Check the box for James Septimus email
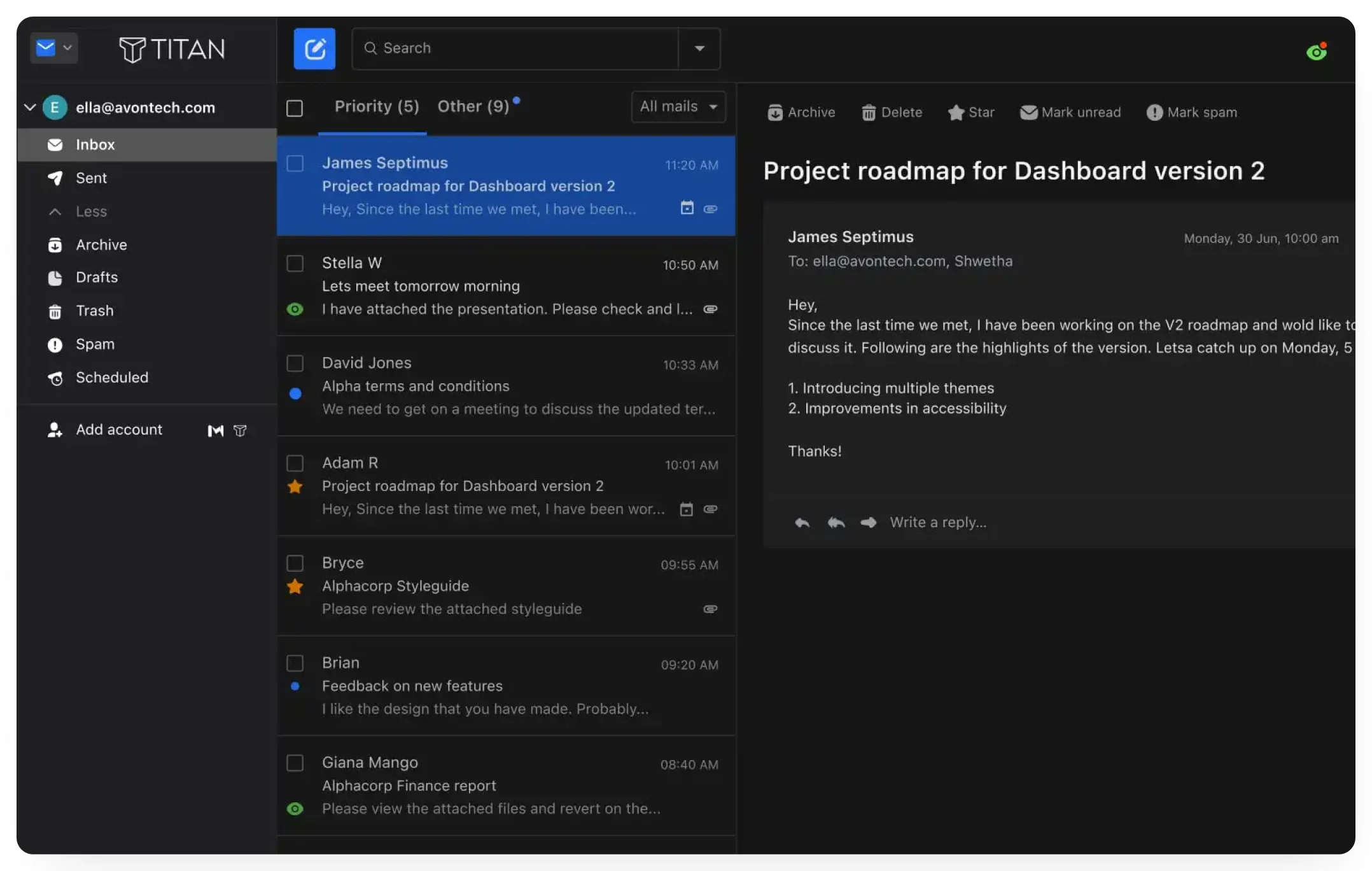The image size is (1372, 871). pyautogui.click(x=295, y=164)
